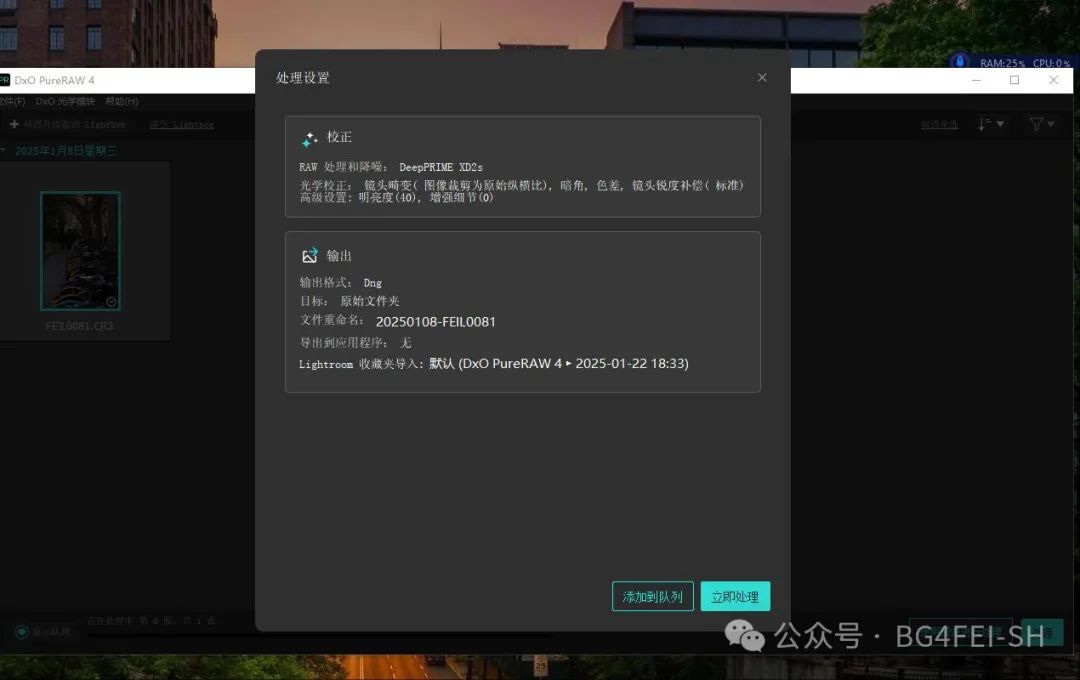The width and height of the screenshot is (1080, 680).
Task: Maximize the DxO PureRAW 4 window
Action: pyautogui.click(x=1015, y=80)
